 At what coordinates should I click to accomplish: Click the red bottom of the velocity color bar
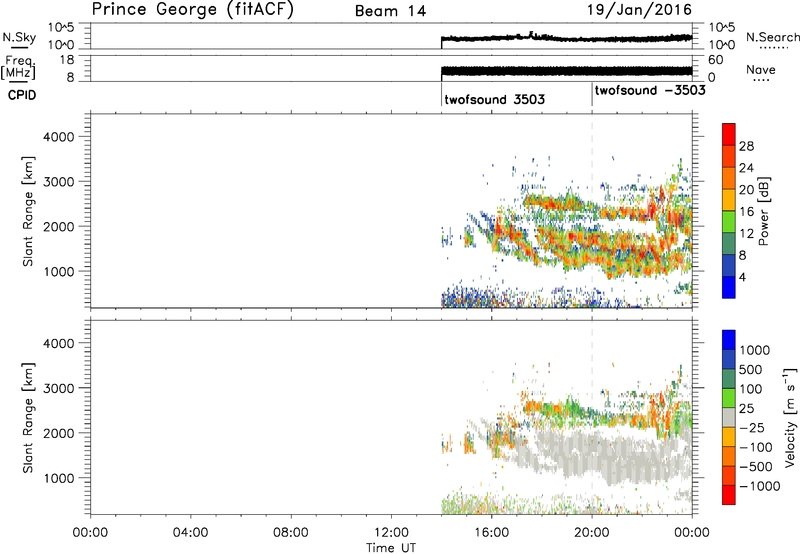[729, 495]
